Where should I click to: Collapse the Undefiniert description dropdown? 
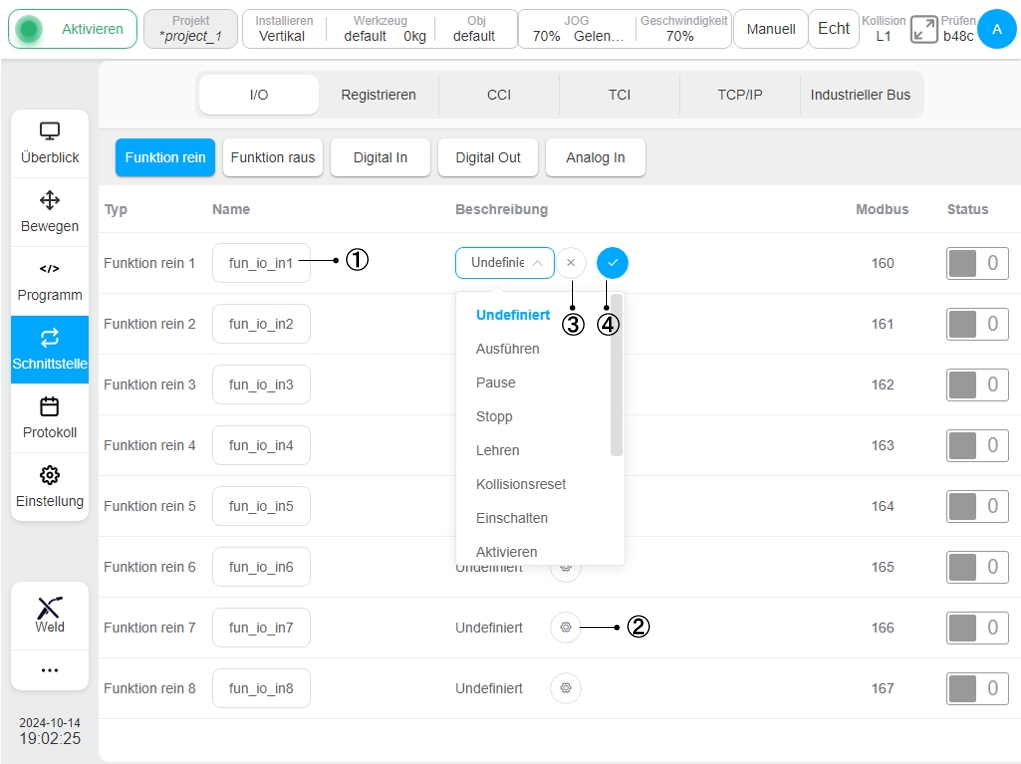[505, 262]
